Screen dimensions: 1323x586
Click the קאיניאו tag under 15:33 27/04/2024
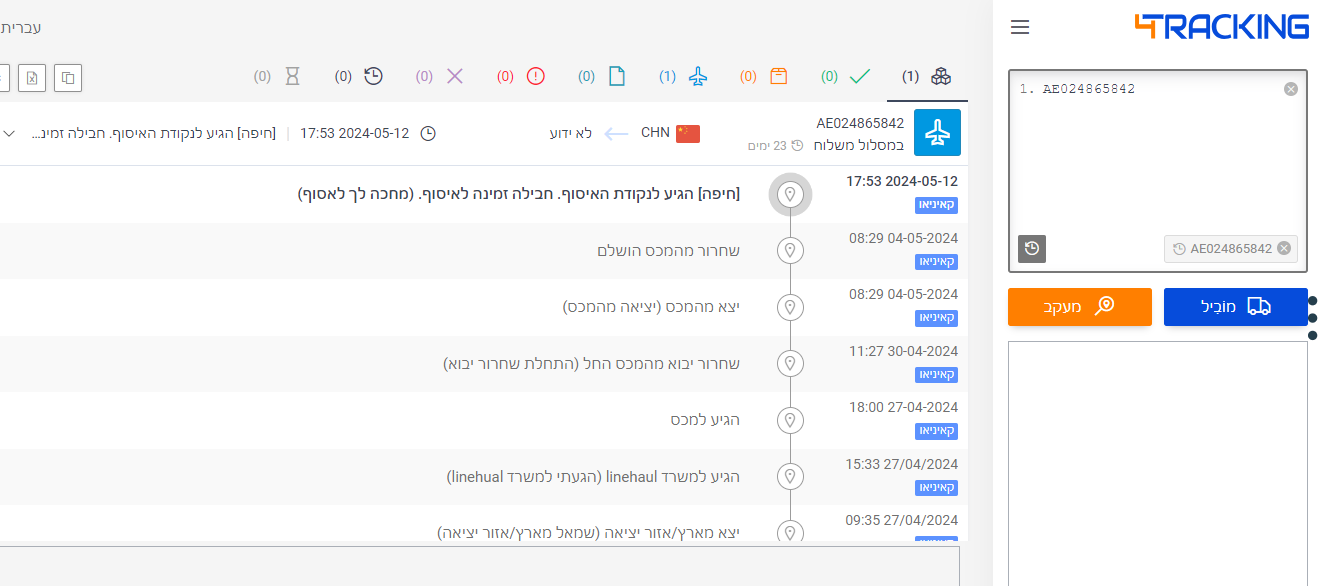[937, 487]
